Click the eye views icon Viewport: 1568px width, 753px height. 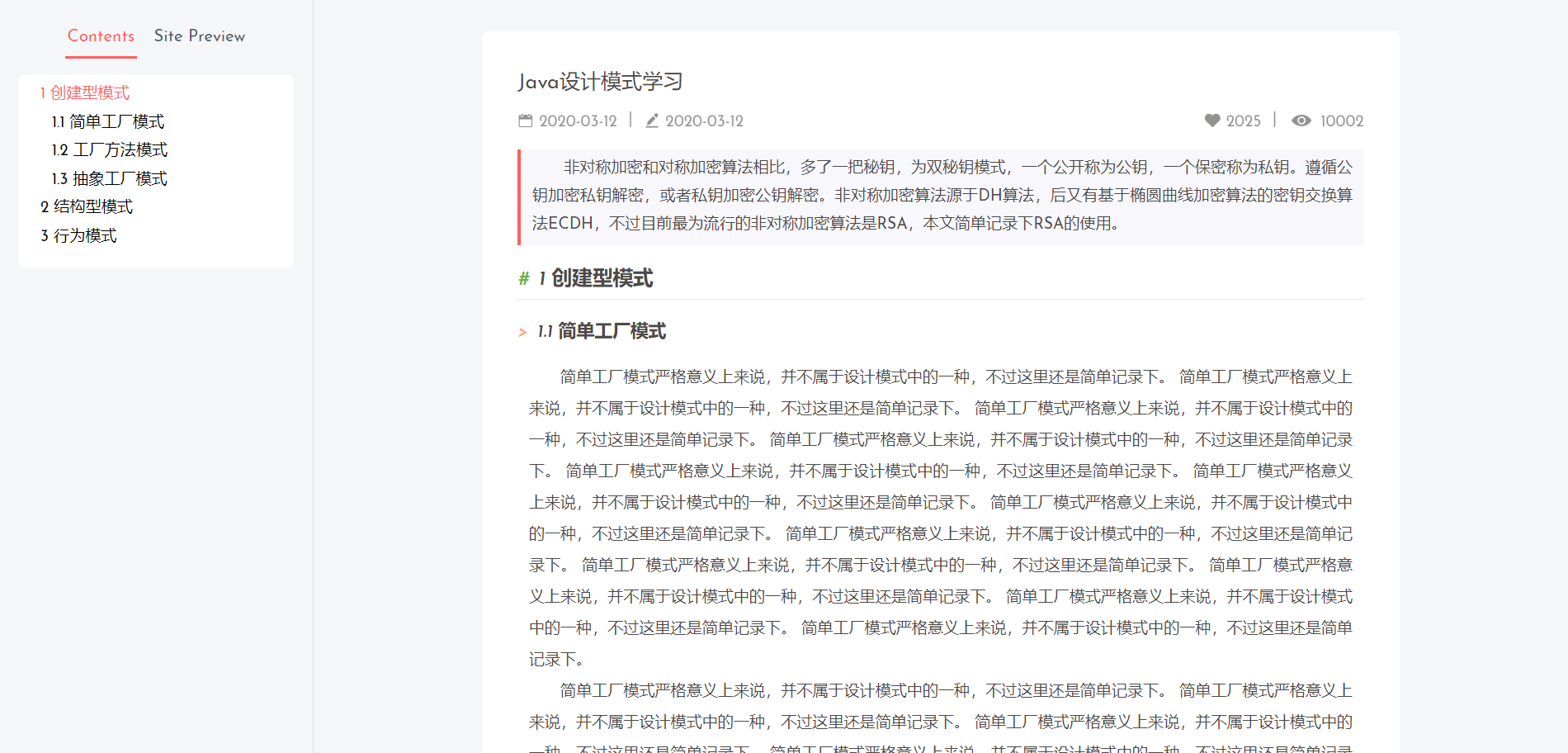pos(1301,121)
